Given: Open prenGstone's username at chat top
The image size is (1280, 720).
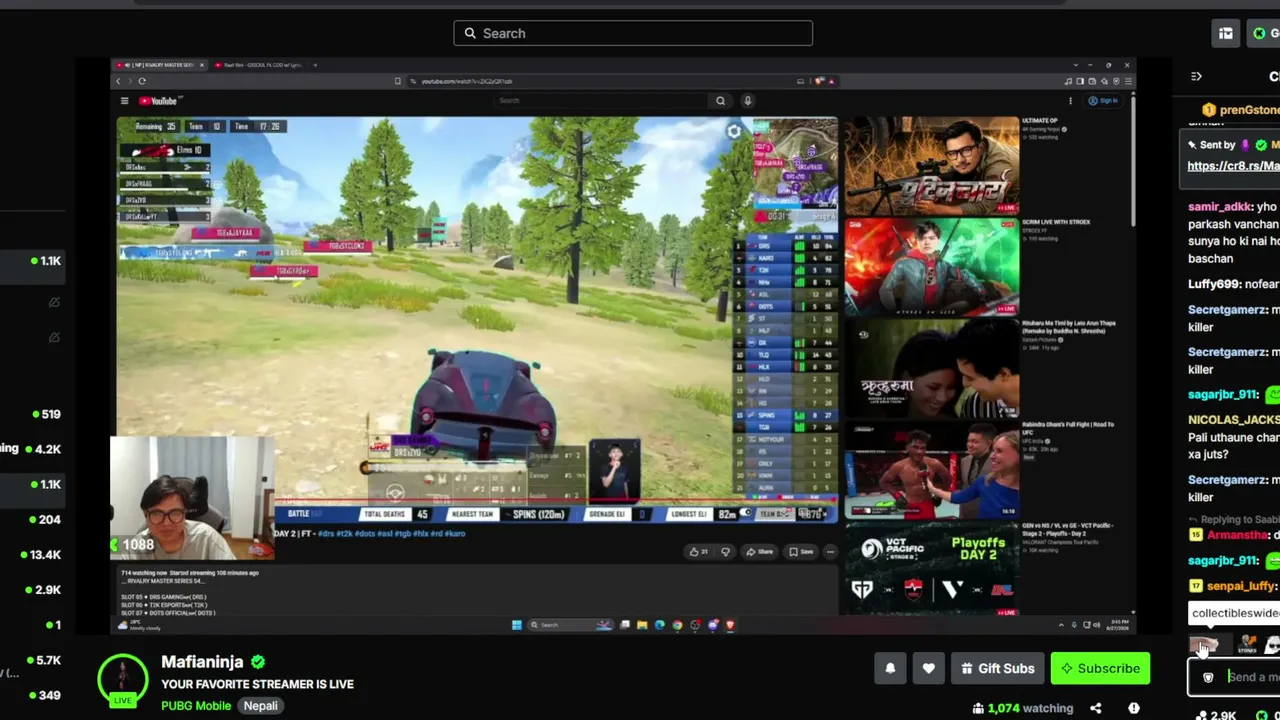Looking at the screenshot, I should tap(1249, 110).
